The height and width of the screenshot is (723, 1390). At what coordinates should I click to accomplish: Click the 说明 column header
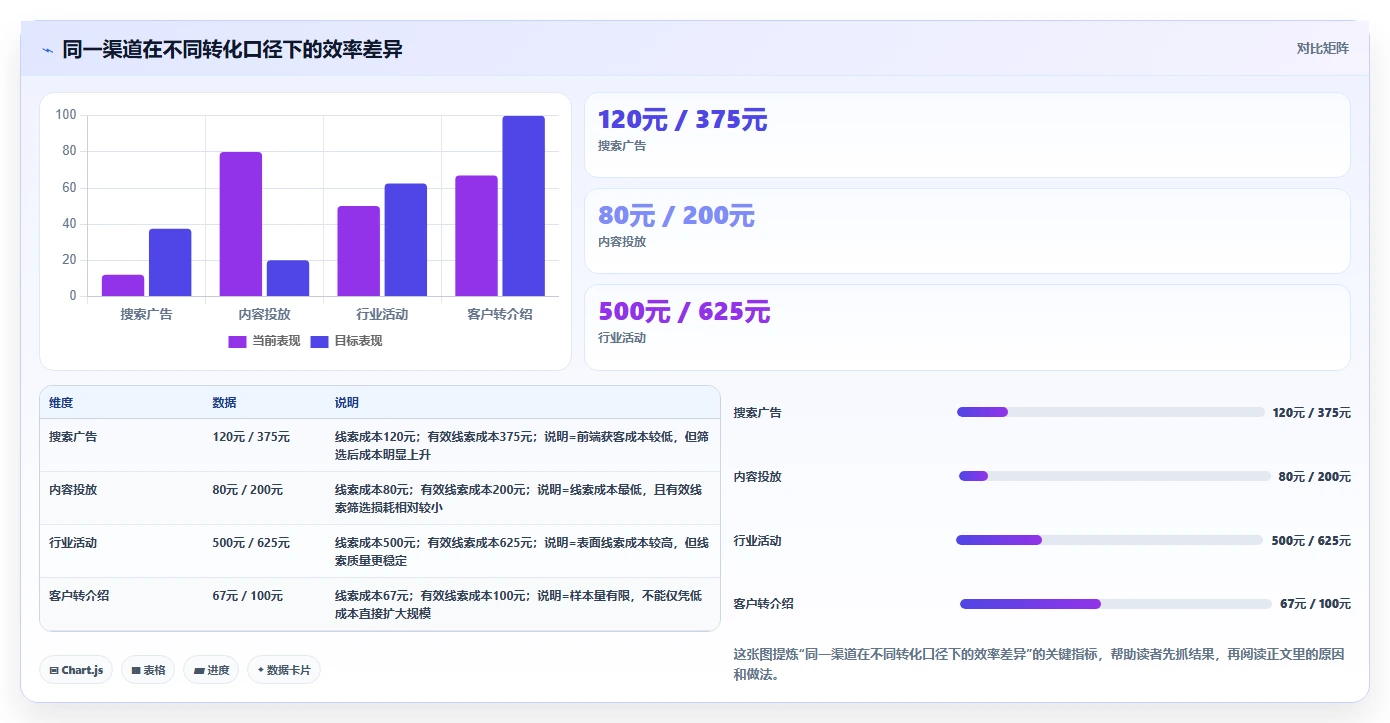tap(347, 403)
